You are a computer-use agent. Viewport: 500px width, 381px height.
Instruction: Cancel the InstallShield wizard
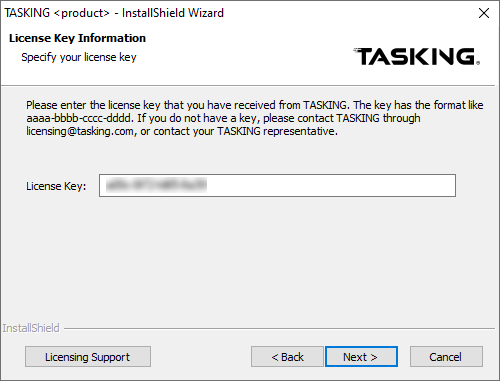click(446, 357)
